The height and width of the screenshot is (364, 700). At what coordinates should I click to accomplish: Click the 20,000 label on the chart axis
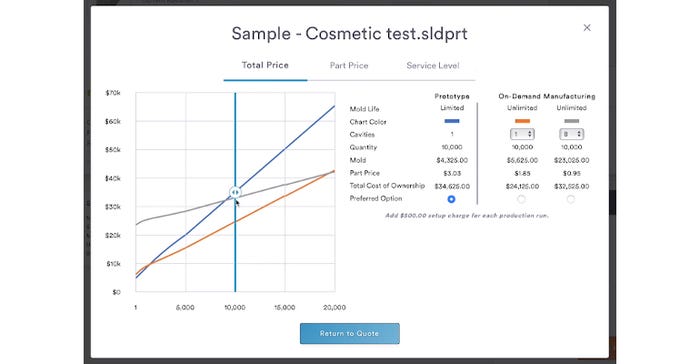tap(334, 307)
